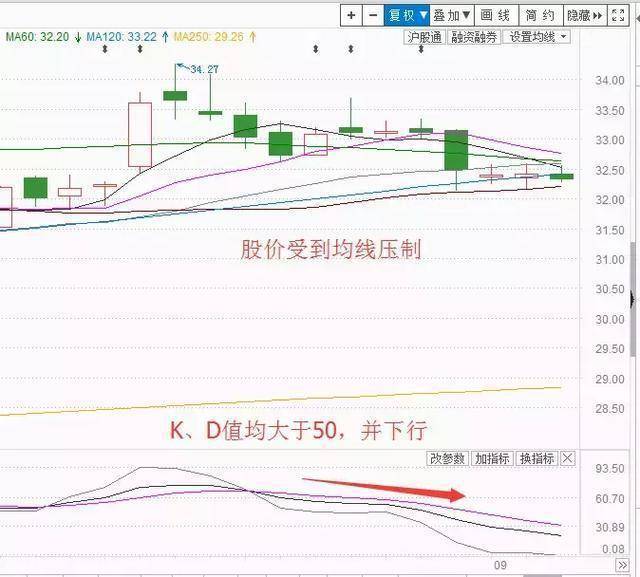Screen dimensions: 640x577
Task: Click the 93.50 KDJ axis label
Action: (x=610, y=468)
